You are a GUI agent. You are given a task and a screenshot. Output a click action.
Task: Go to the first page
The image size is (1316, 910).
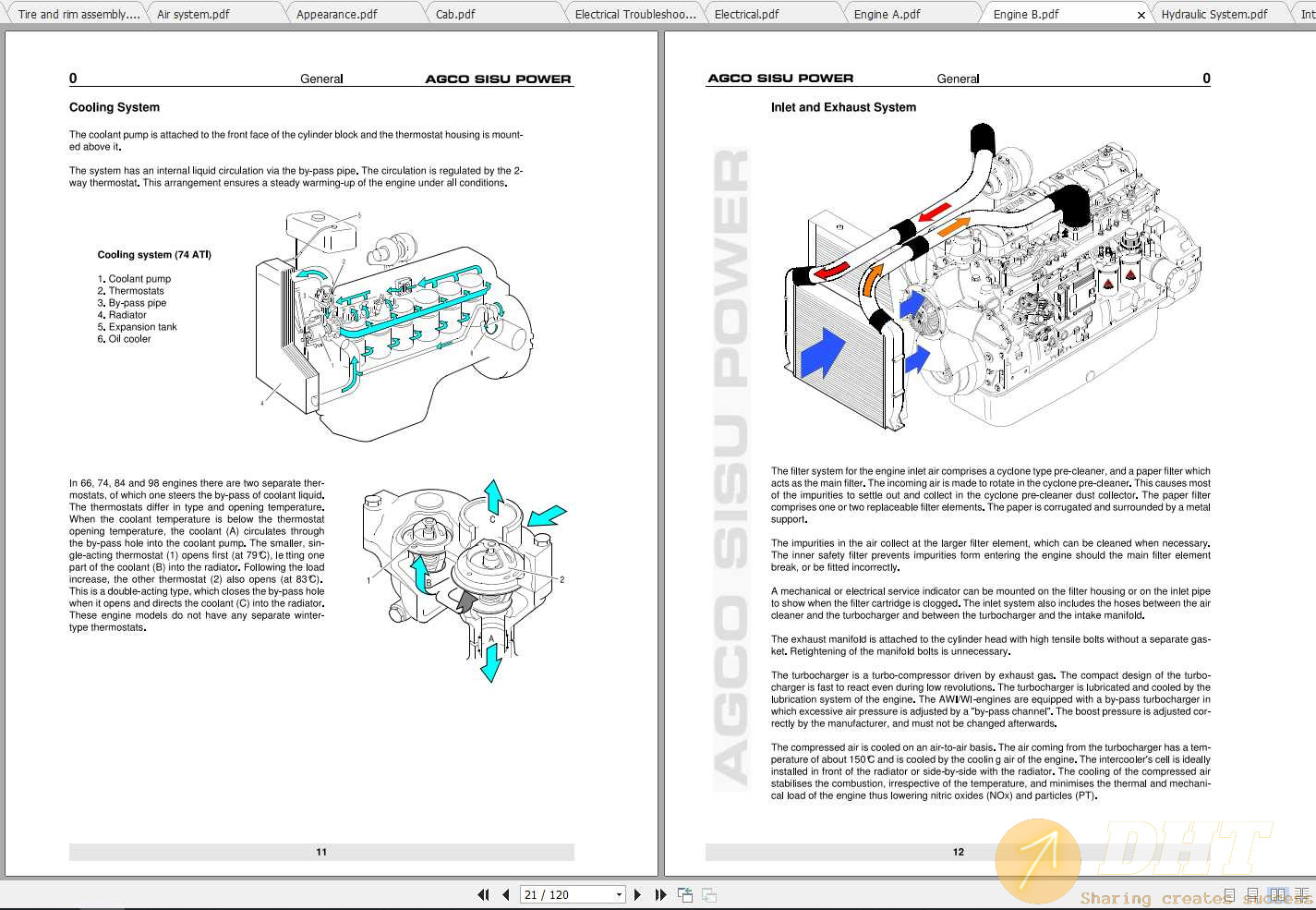[x=482, y=894]
